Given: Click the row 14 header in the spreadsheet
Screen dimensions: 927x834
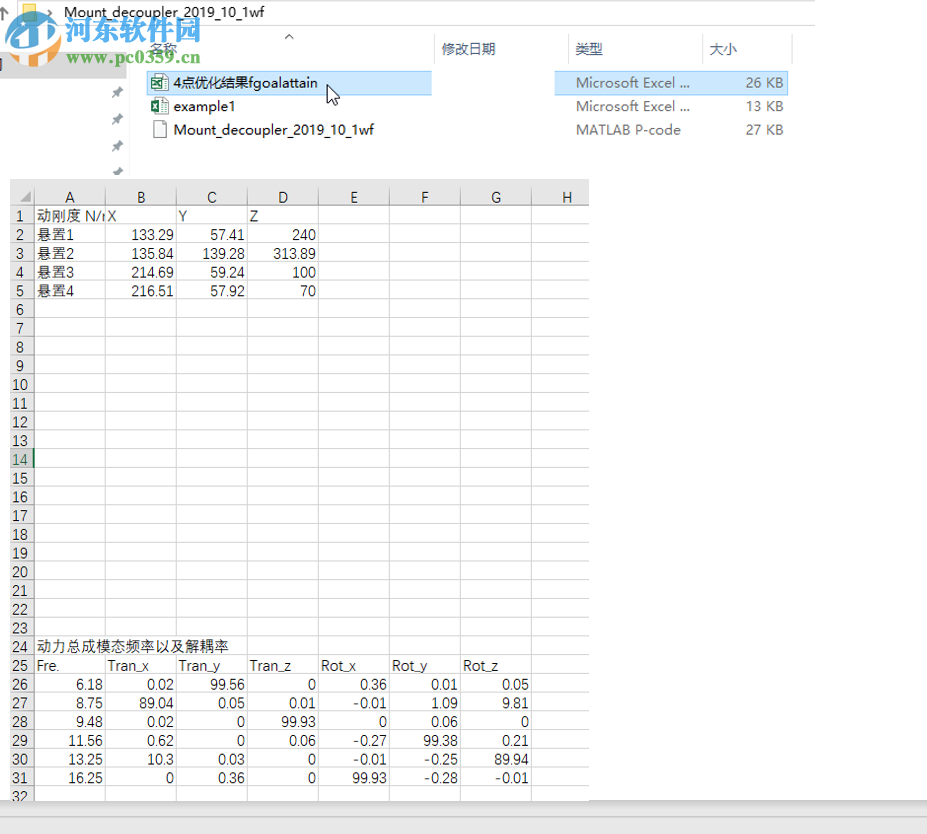Looking at the screenshot, I should point(20,459).
